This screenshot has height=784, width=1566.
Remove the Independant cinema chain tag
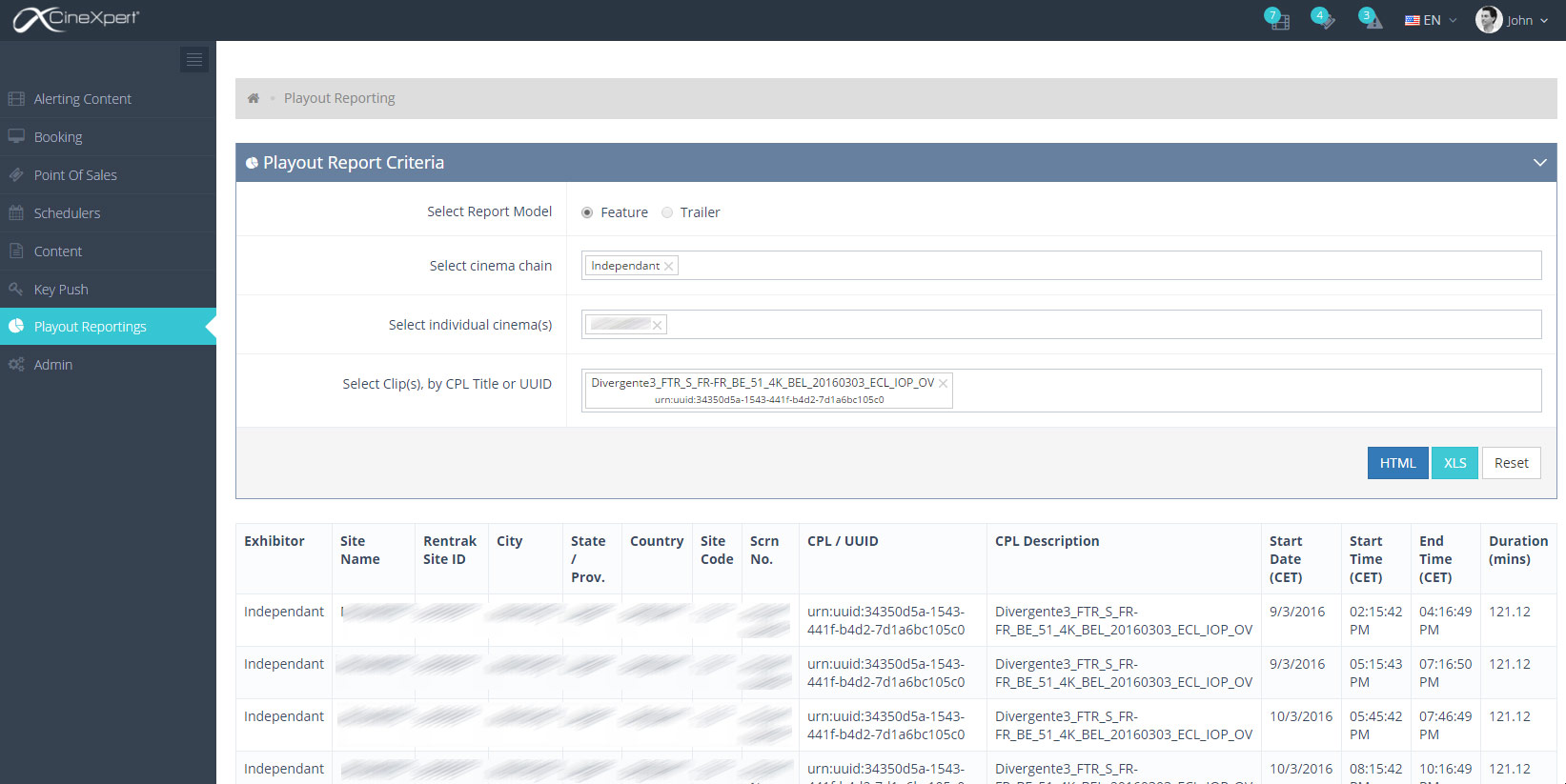669,267
